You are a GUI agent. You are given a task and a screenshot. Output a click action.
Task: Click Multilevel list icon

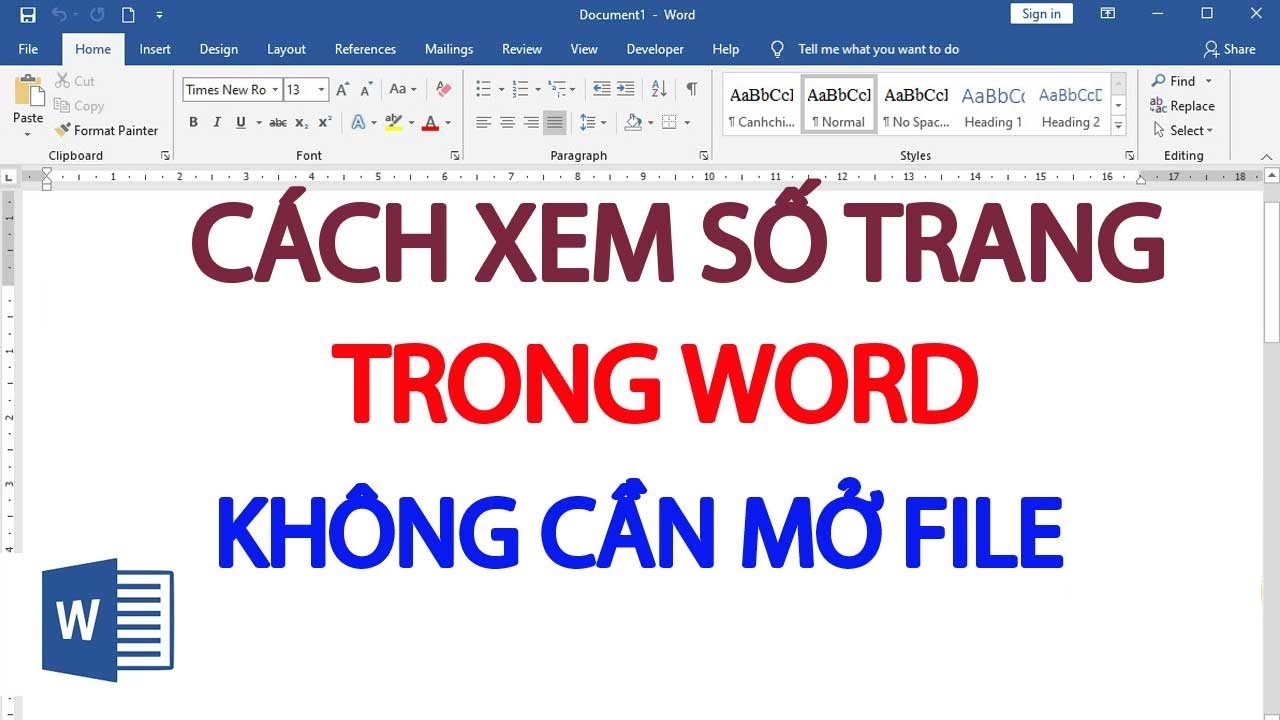tap(558, 89)
